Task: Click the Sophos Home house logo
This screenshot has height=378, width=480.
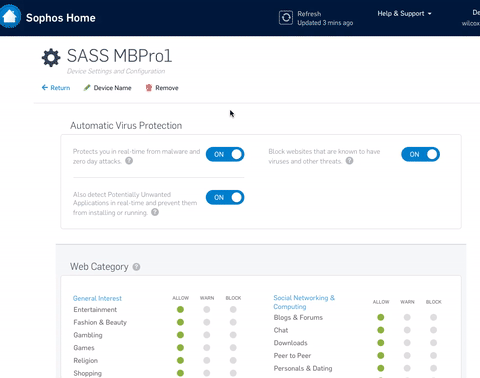Action: pos(10,16)
